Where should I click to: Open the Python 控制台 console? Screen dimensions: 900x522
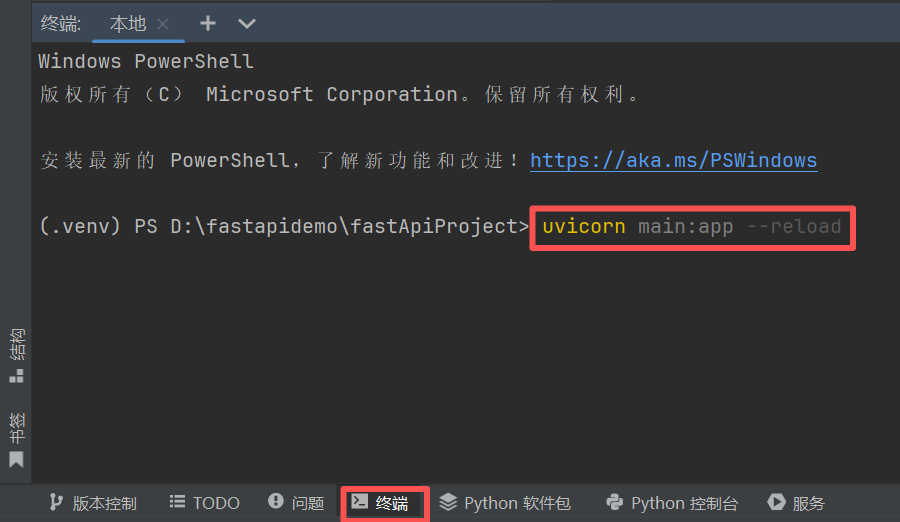pyautogui.click(x=672, y=503)
